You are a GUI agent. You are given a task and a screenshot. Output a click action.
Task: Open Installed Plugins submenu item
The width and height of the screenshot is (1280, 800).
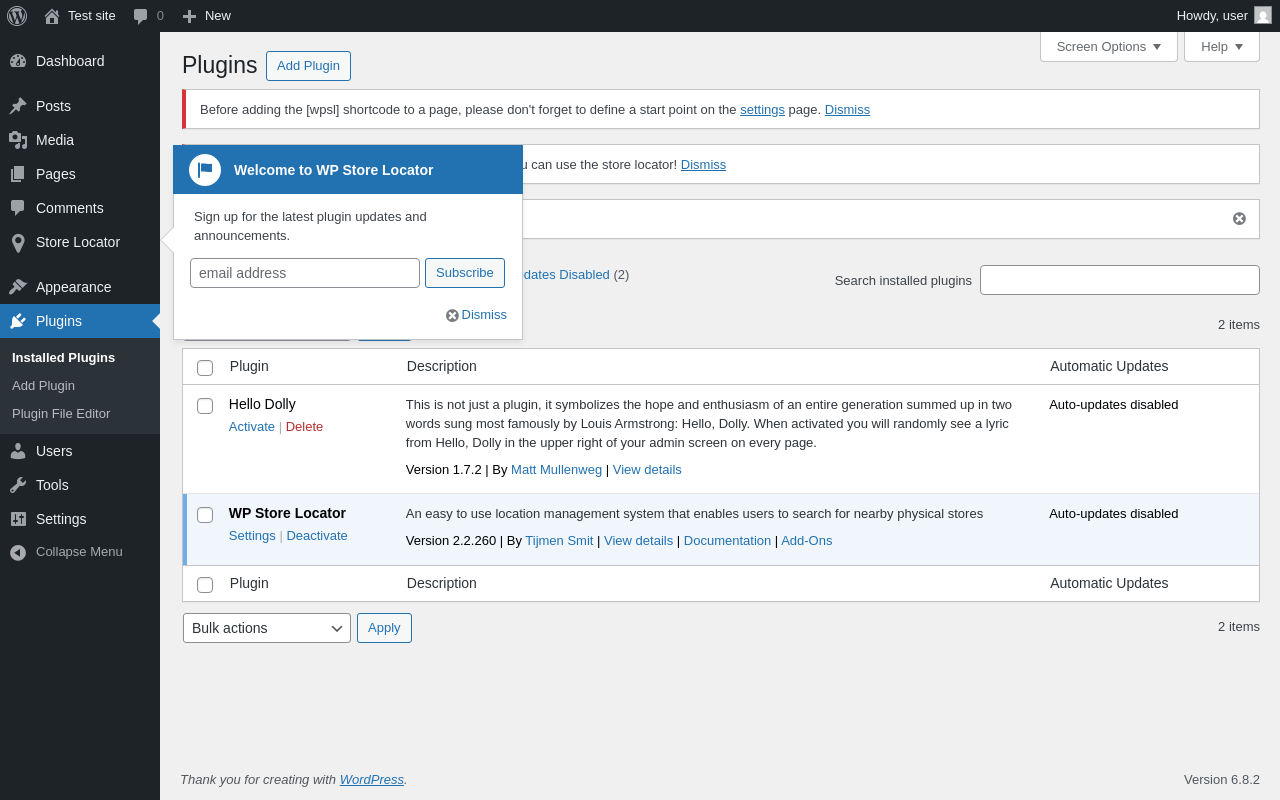(63, 357)
